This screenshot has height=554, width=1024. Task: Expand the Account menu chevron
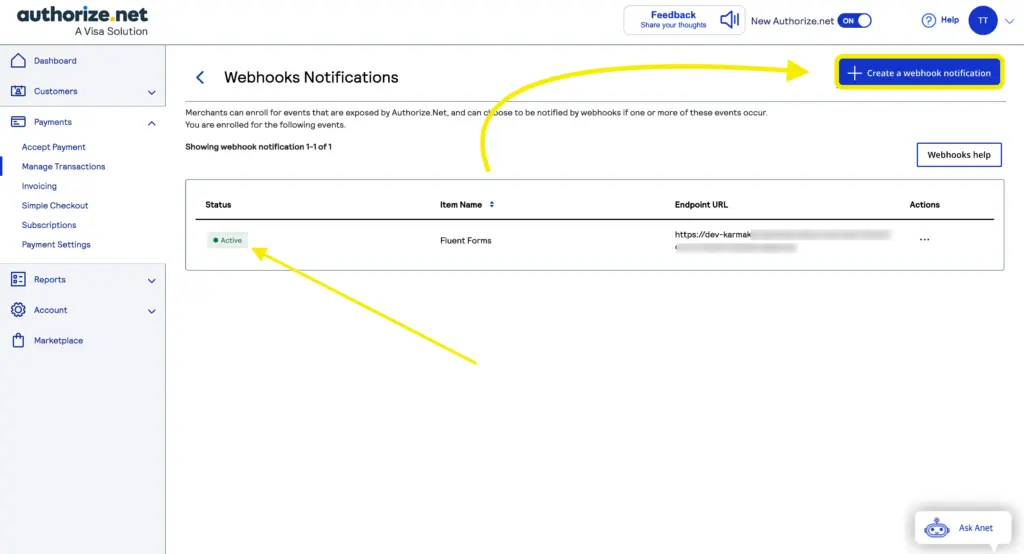(152, 311)
